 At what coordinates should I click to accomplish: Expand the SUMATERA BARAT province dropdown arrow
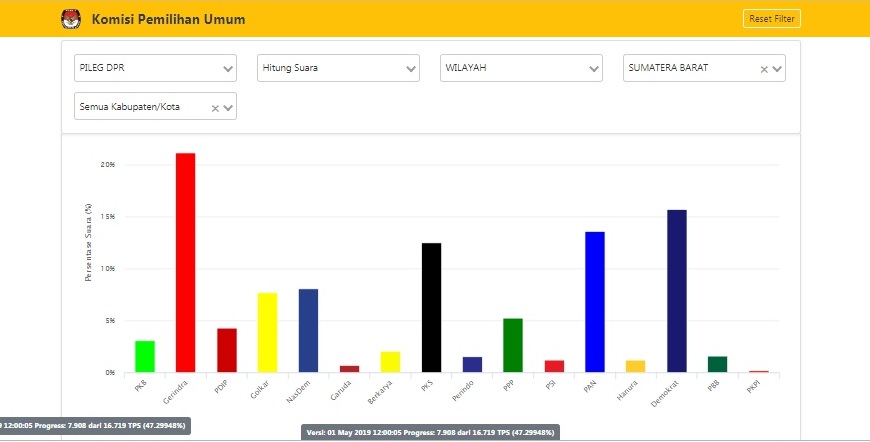tap(777, 70)
